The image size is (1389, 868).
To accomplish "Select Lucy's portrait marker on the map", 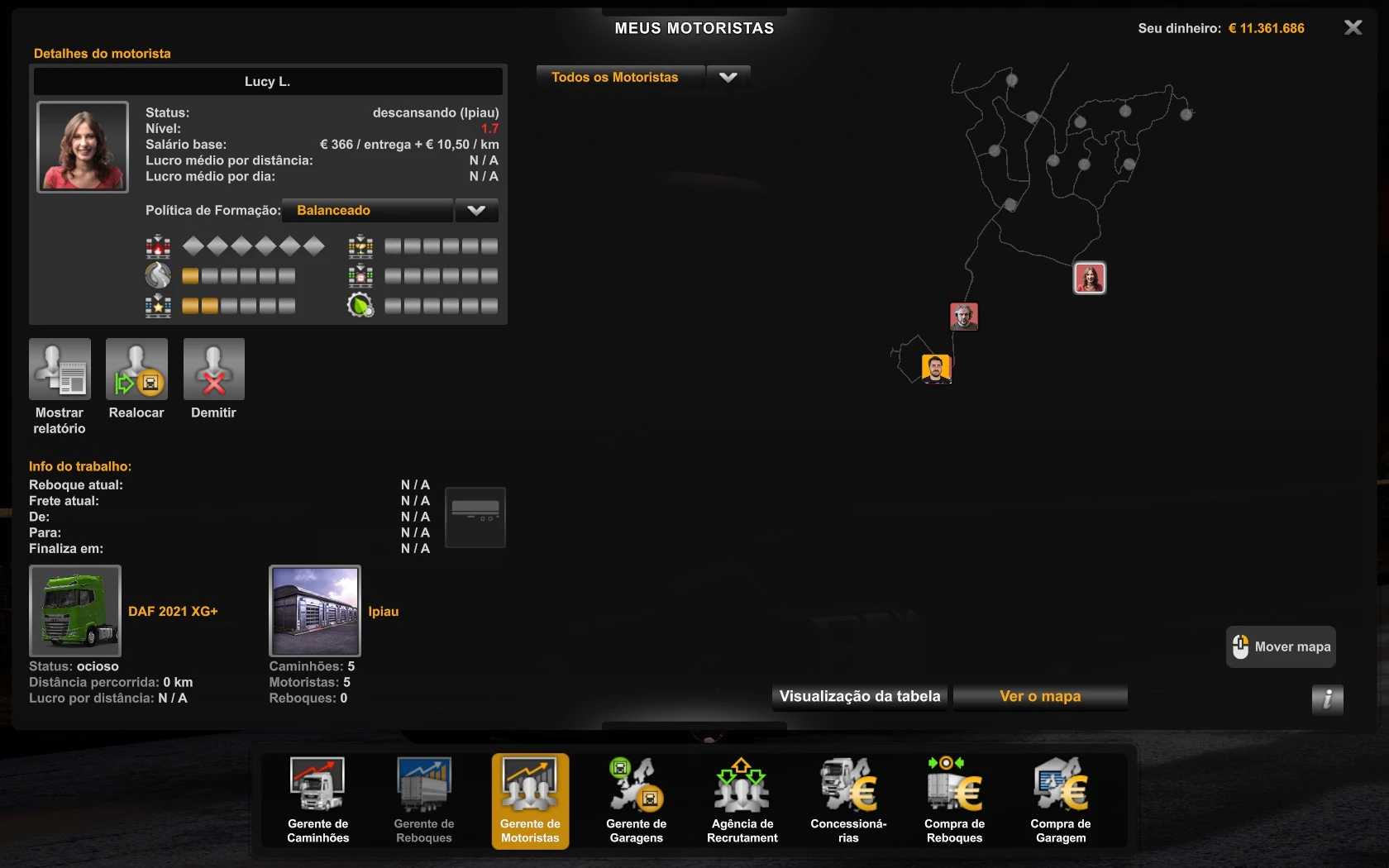I will pos(1089,278).
